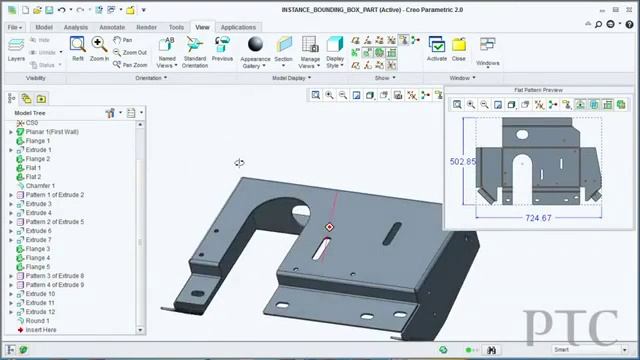This screenshot has height=360, width=640.
Task: Select the Zoom In tool
Action: point(99,49)
